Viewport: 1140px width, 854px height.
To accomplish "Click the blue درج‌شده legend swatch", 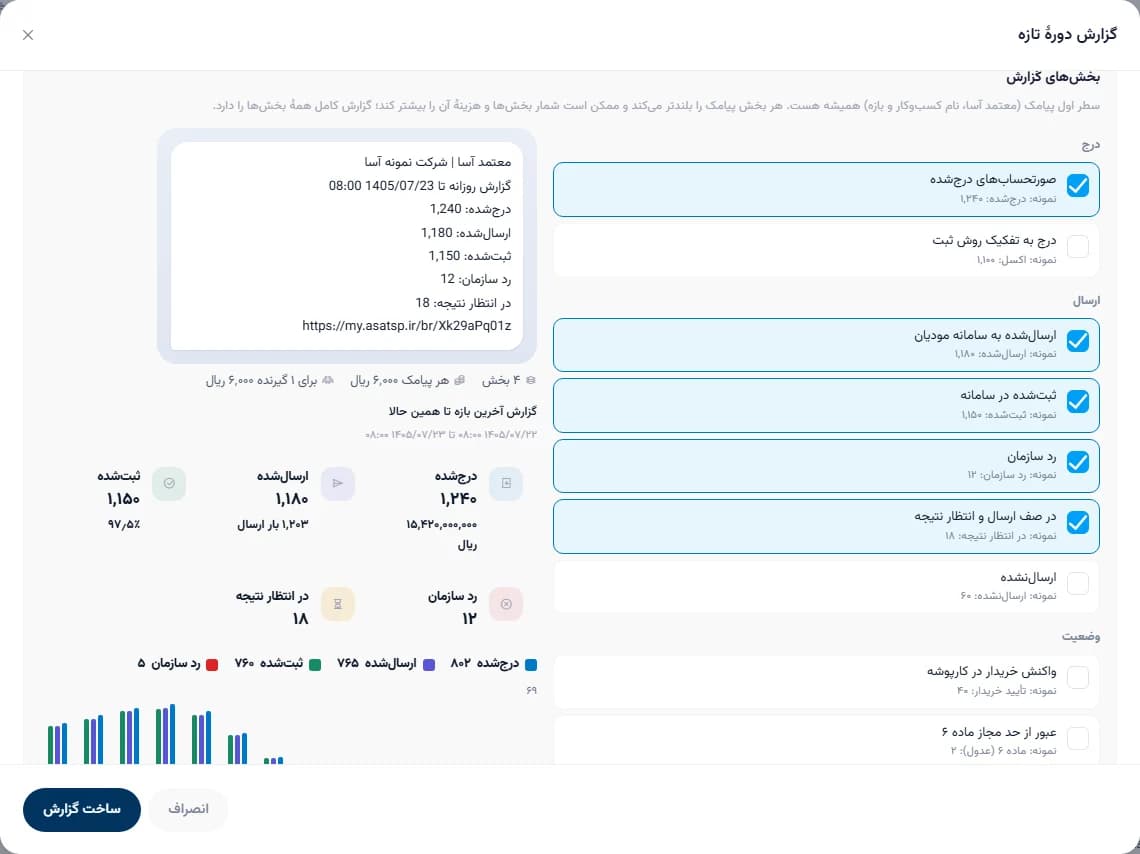I will tap(531, 665).
